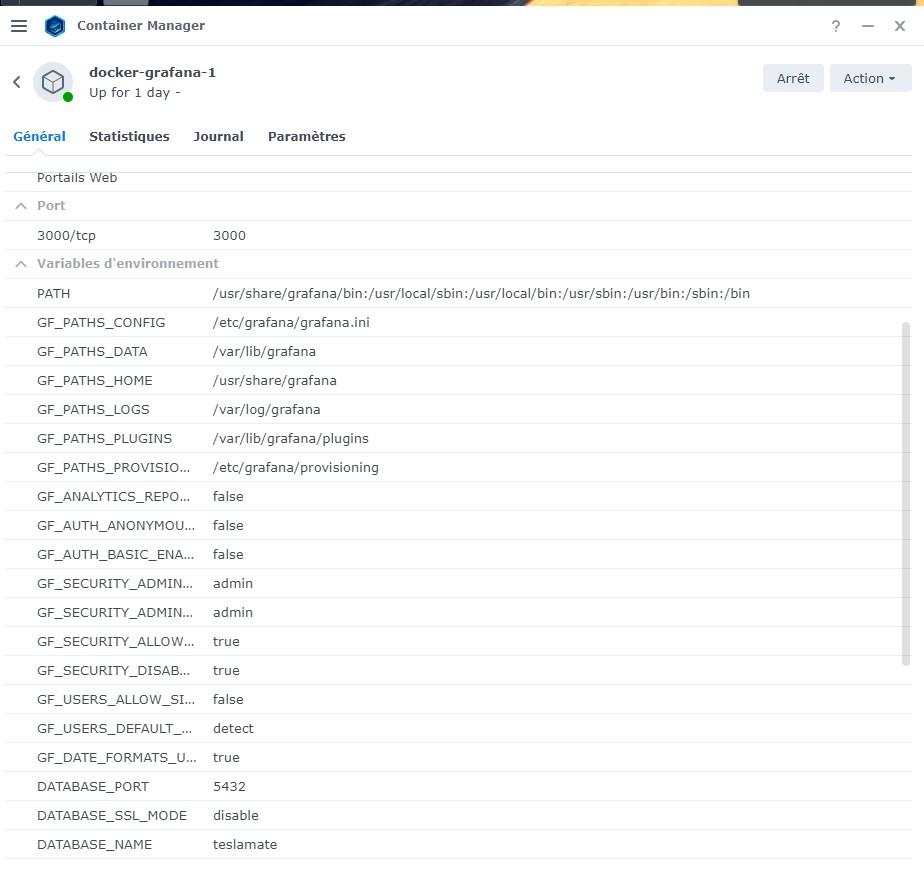Select the GF_PATHS_LOGS variable

(93, 410)
